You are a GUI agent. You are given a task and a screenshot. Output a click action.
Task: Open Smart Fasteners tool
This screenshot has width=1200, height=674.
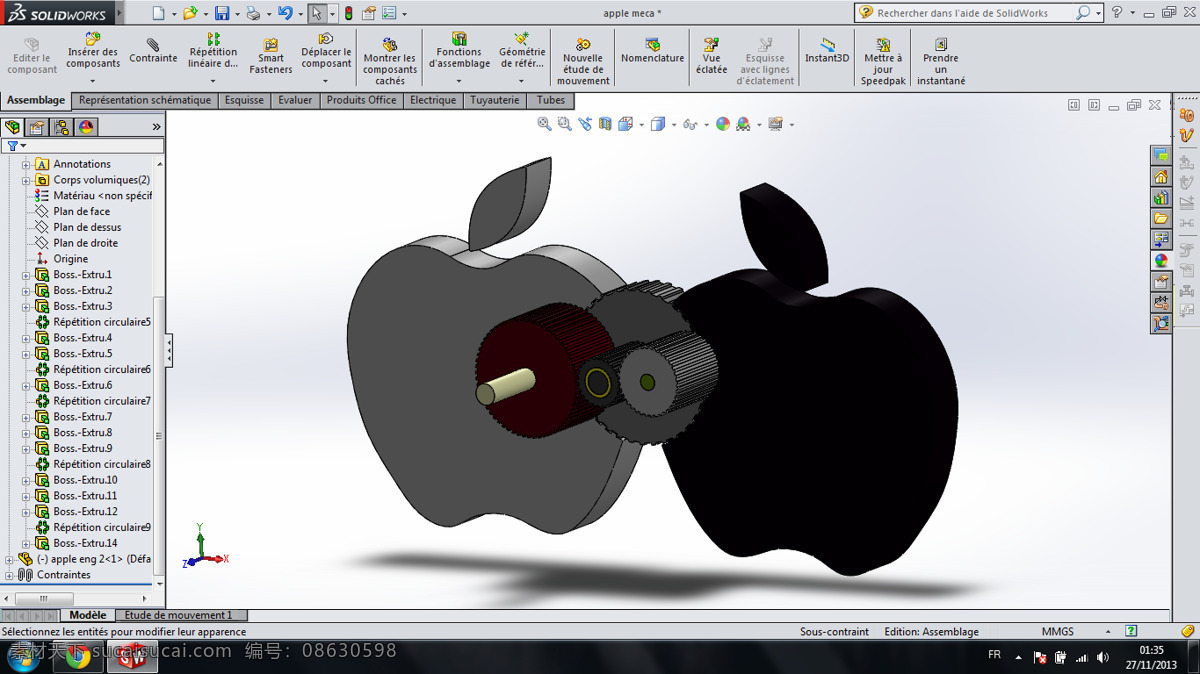click(271, 56)
